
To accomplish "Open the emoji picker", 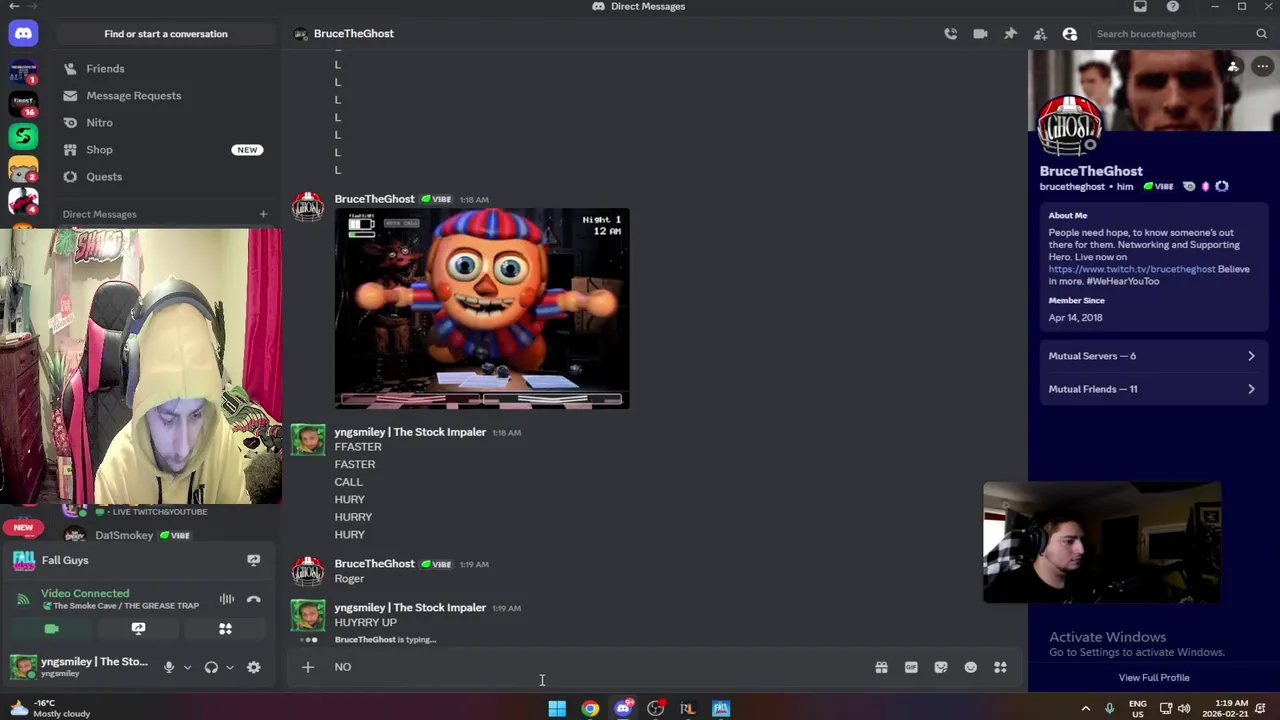I will (970, 667).
